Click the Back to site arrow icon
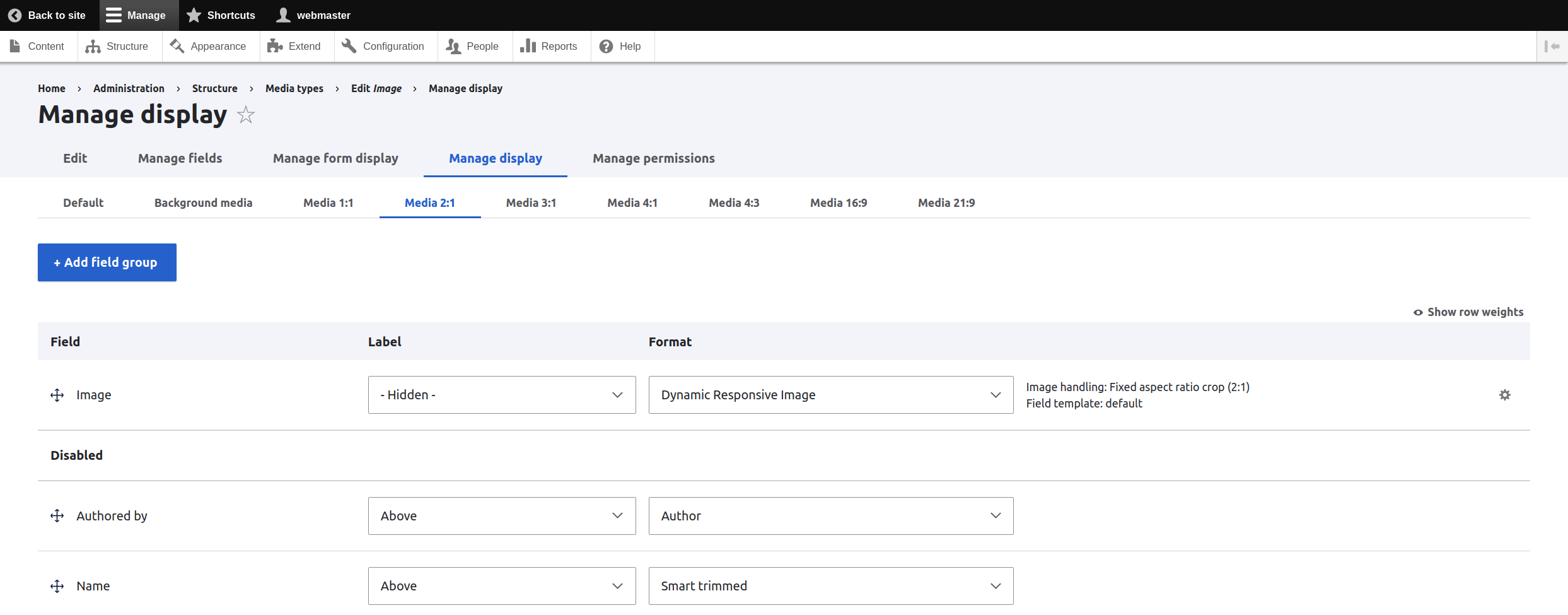 point(15,15)
